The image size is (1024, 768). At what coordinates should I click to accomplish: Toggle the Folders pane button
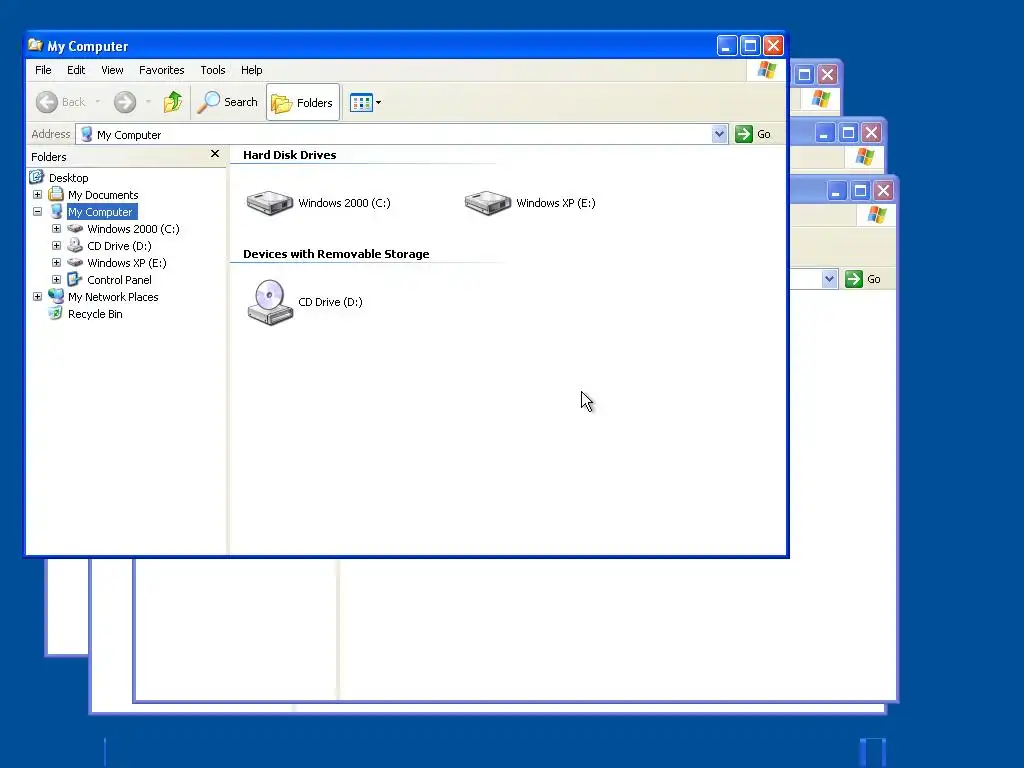[x=303, y=103]
